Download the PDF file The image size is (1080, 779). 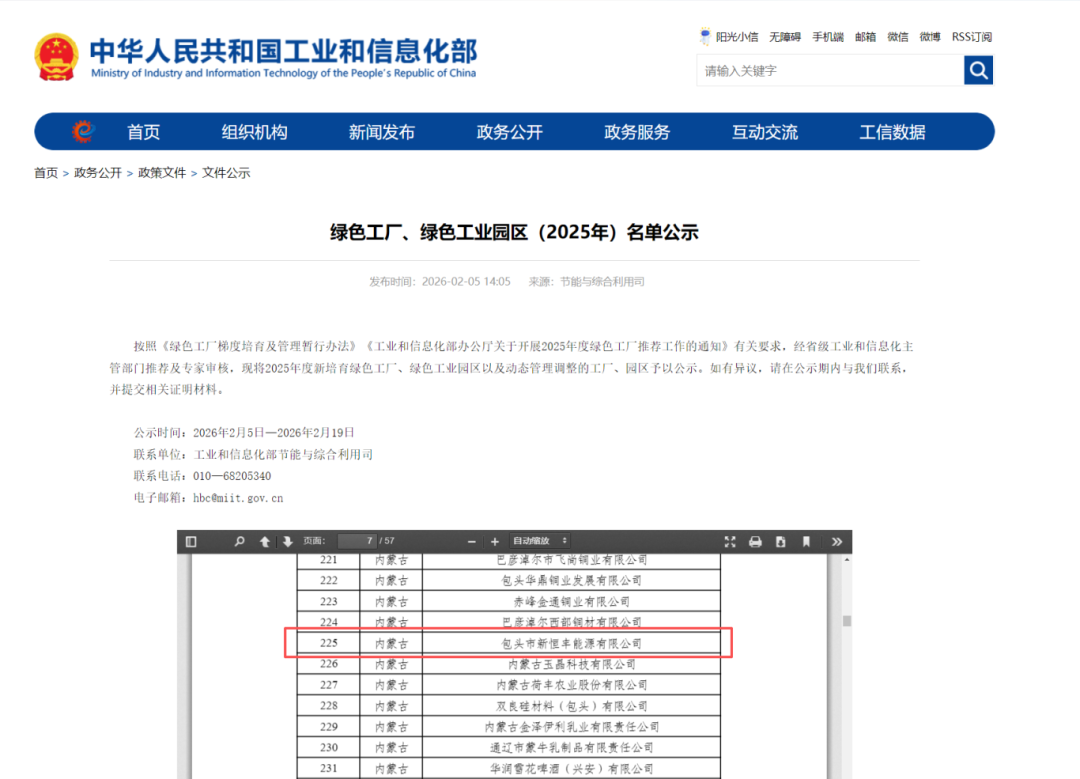pos(780,542)
